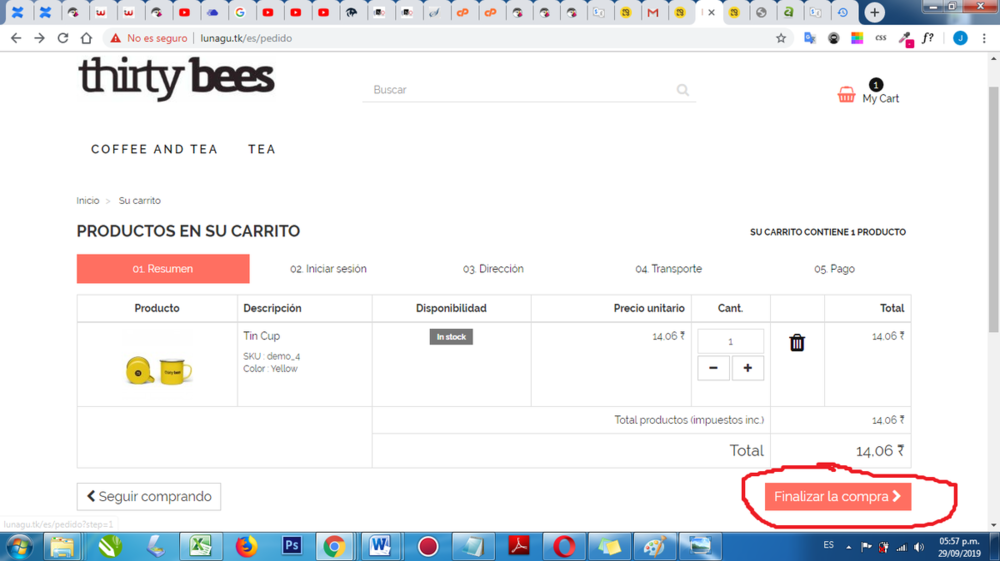
Task: Decrease quantity with the minus button
Action: coord(713,368)
